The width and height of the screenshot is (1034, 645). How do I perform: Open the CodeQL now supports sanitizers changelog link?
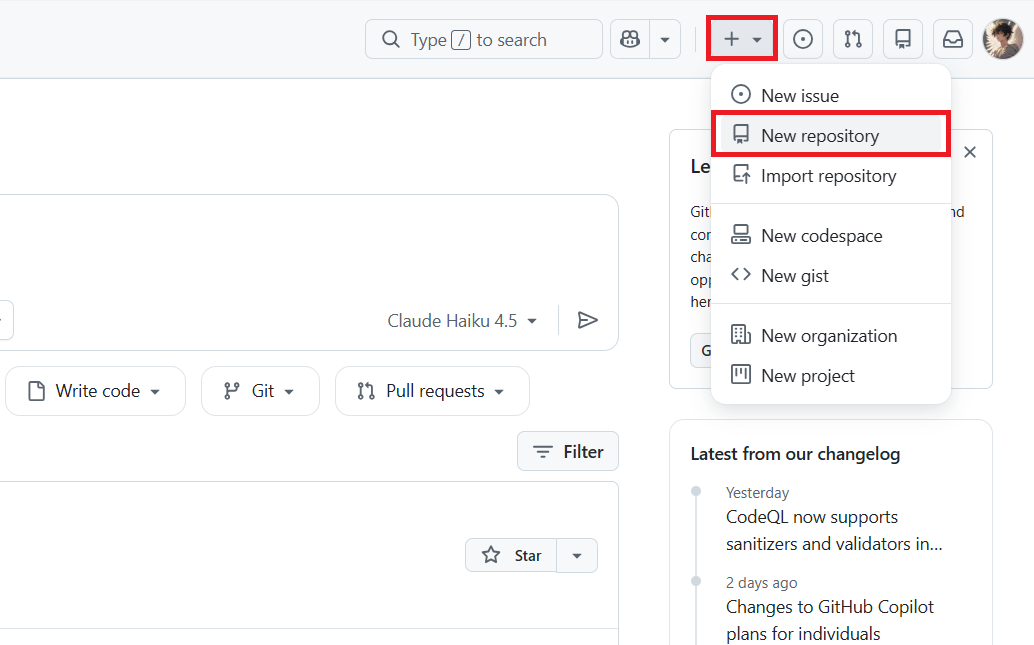coord(834,530)
